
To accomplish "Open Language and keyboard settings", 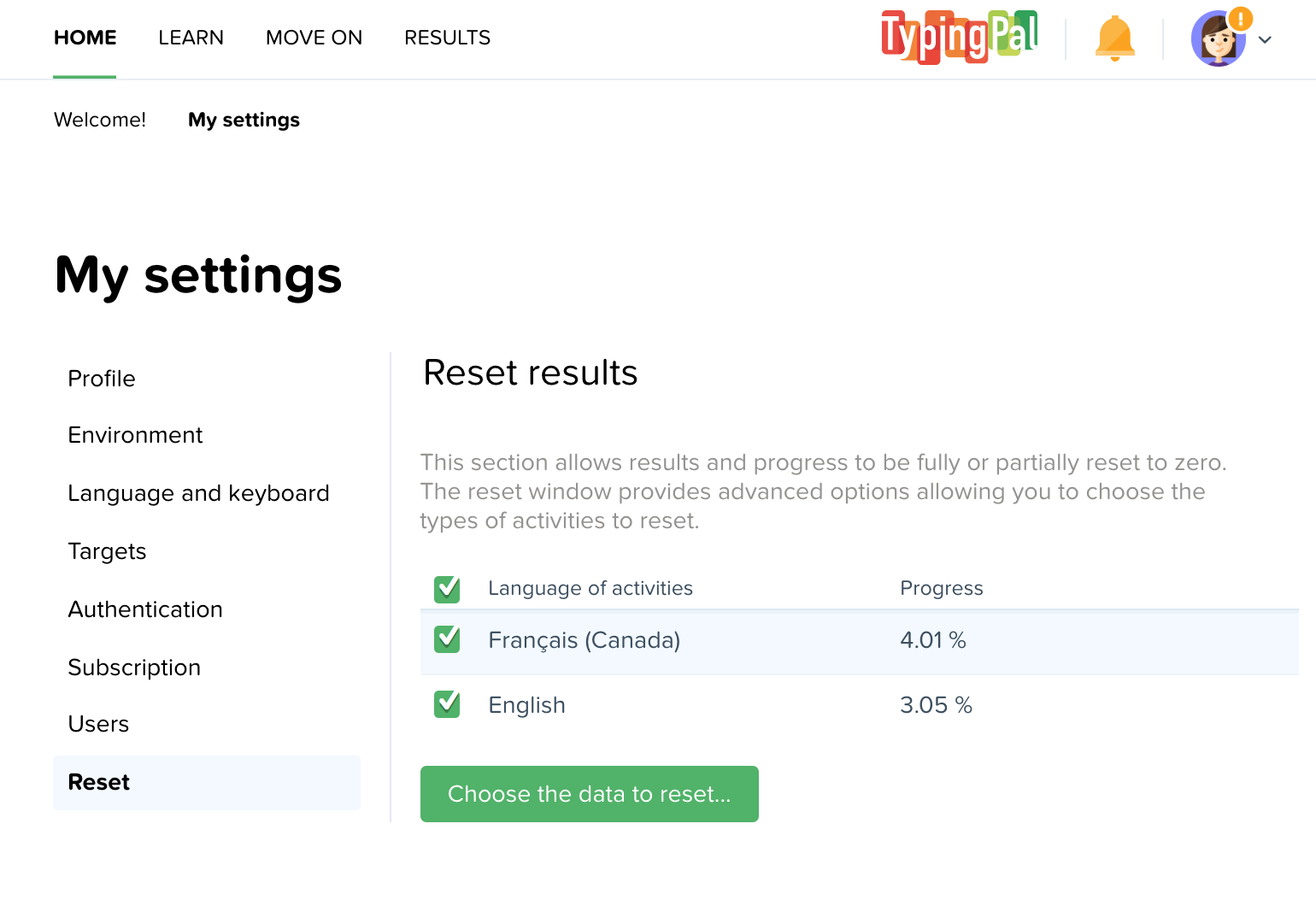I will coord(198,493).
